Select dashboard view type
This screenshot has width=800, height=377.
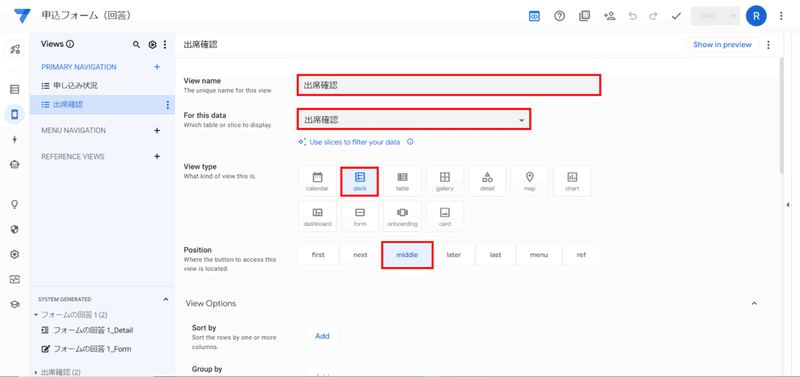point(317,217)
